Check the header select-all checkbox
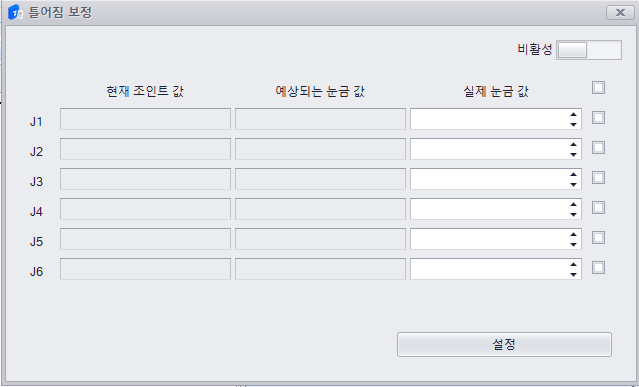This screenshot has width=639, height=387. 598,88
